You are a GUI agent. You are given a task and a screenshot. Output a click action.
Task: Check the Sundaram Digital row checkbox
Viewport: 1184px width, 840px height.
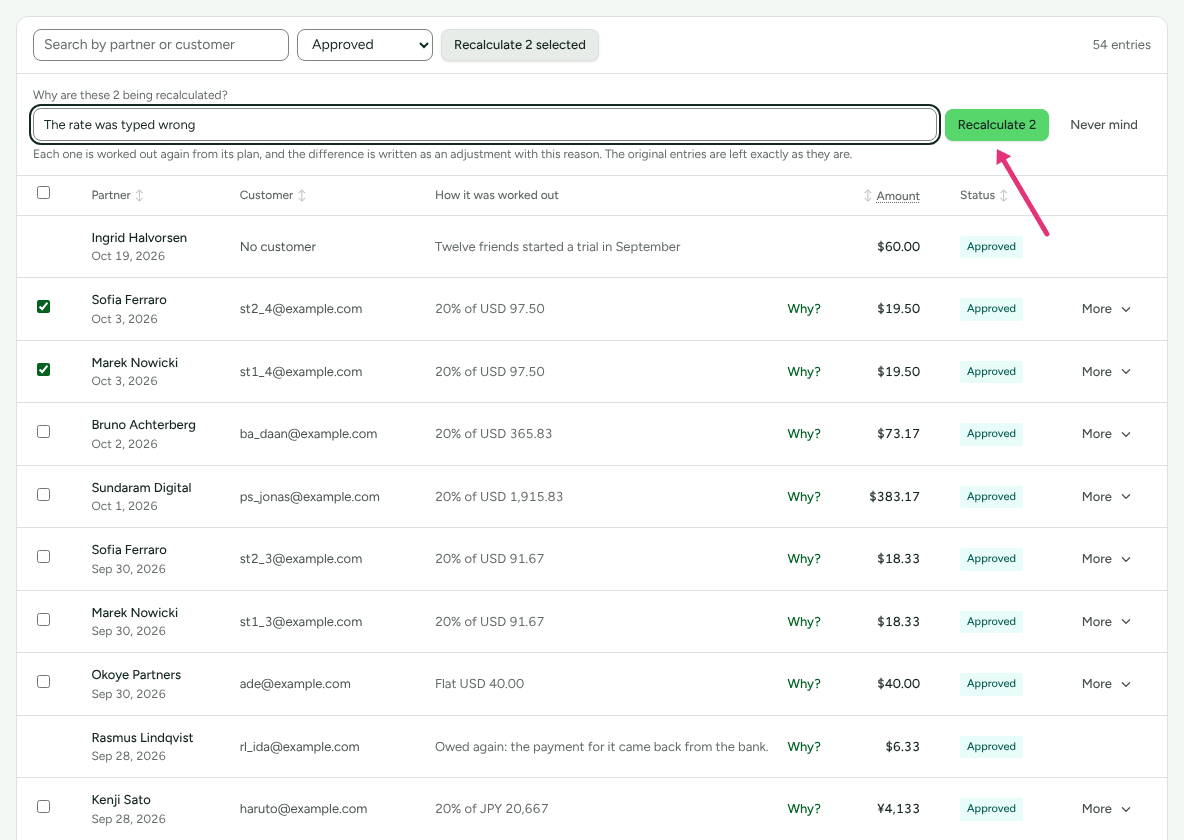click(44, 494)
